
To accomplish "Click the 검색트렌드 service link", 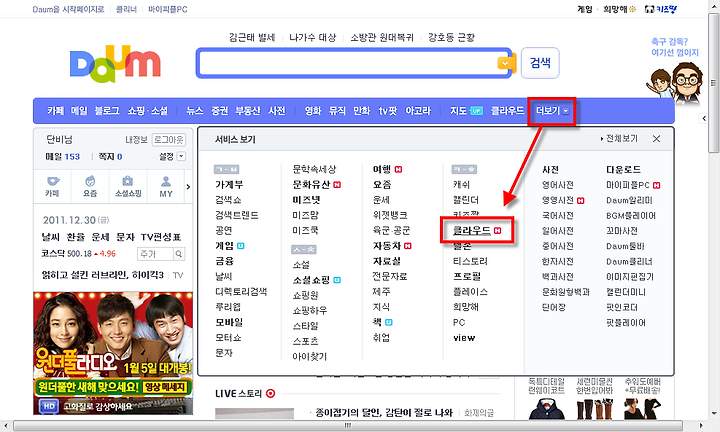I will 237,215.
